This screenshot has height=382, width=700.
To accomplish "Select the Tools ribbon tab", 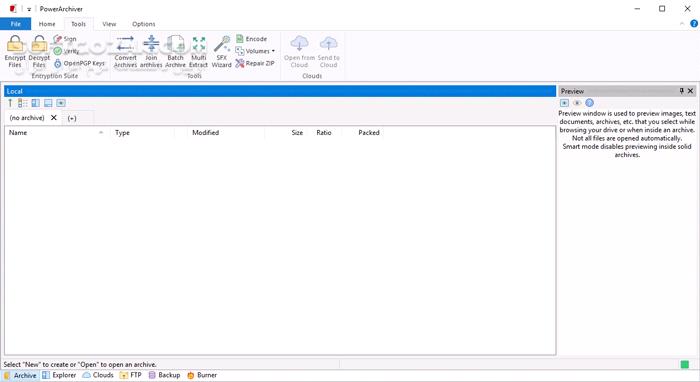I will point(79,24).
